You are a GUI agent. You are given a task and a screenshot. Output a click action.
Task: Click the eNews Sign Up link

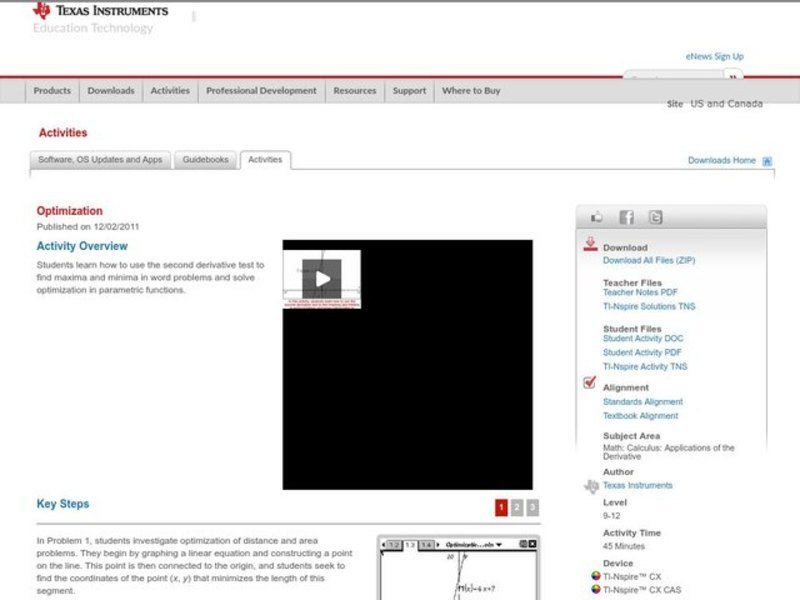pyautogui.click(x=714, y=57)
